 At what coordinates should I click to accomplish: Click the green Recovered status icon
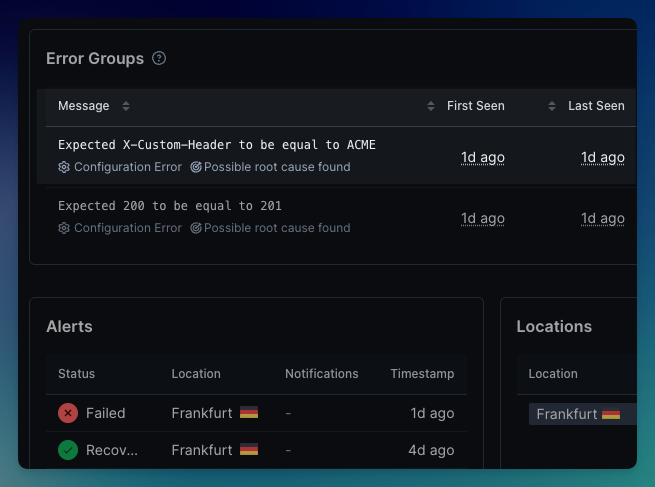point(68,450)
